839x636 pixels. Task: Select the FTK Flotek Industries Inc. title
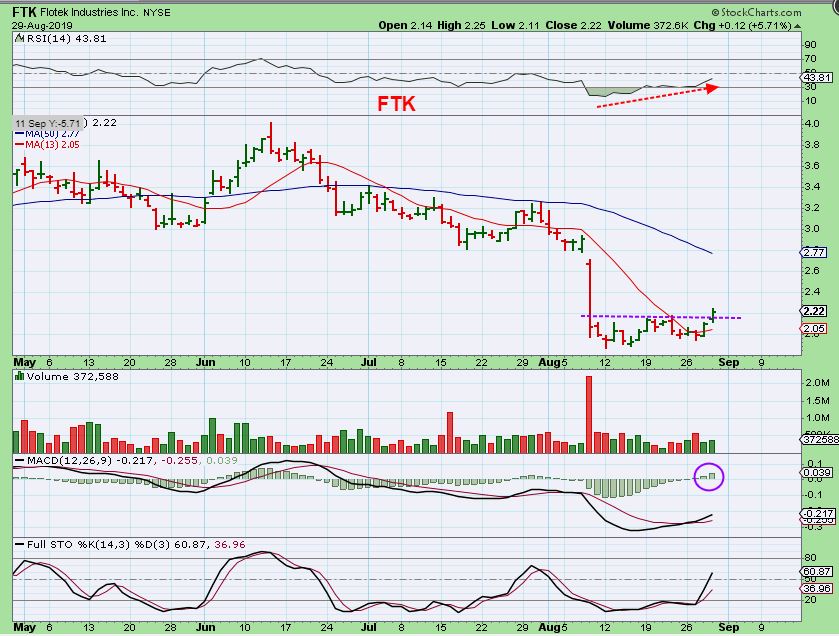click(x=74, y=12)
